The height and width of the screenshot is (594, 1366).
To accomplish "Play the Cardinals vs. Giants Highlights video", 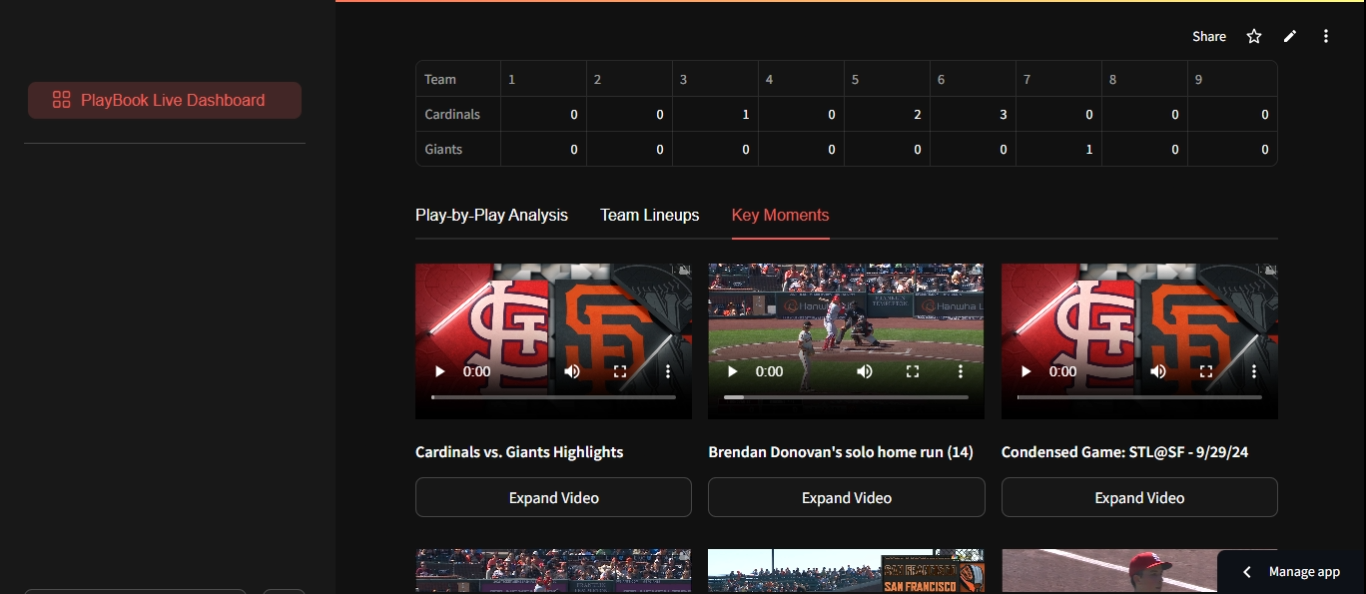I will tap(440, 371).
